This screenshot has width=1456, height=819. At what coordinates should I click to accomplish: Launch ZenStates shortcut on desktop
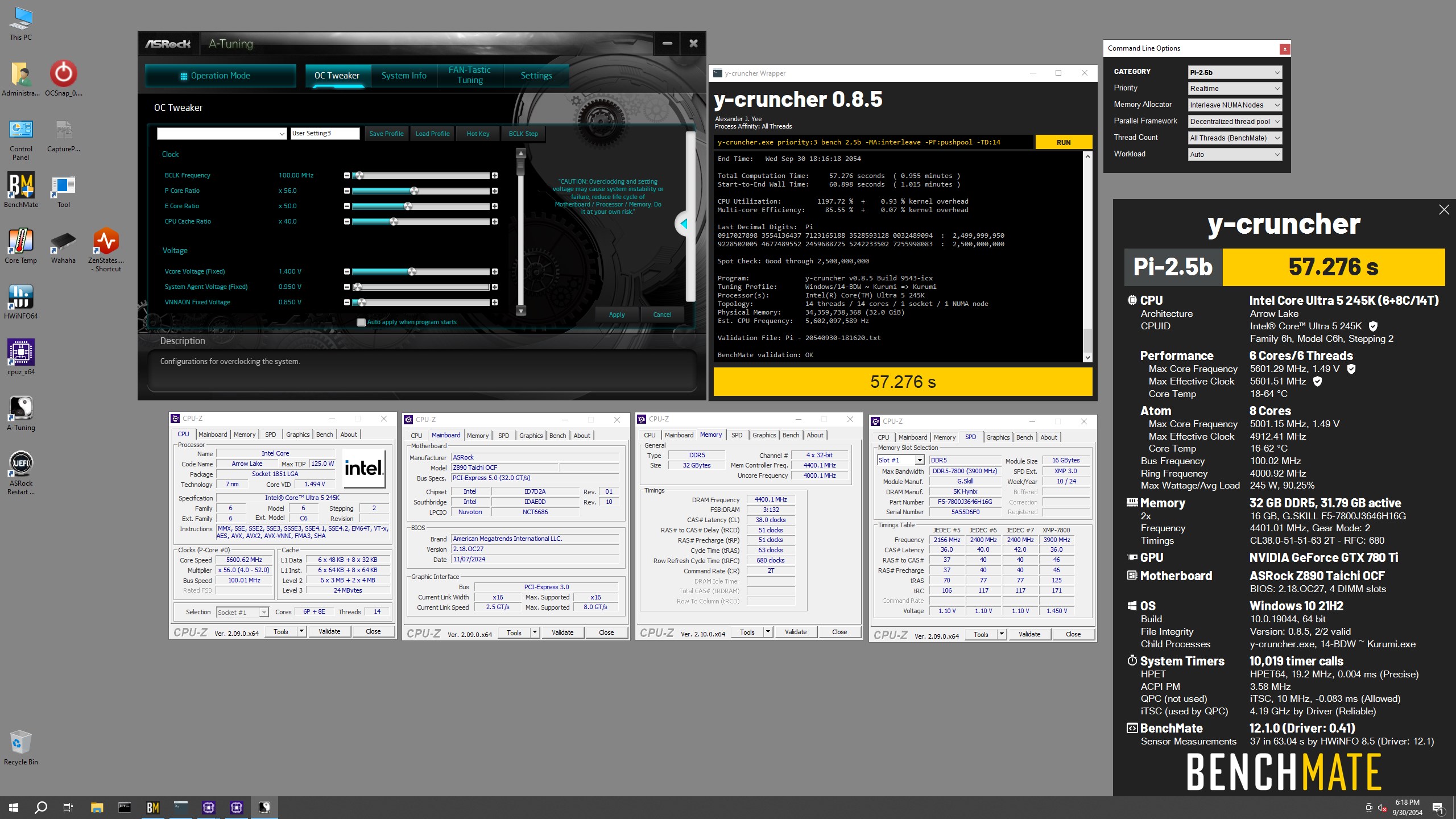tap(106, 250)
